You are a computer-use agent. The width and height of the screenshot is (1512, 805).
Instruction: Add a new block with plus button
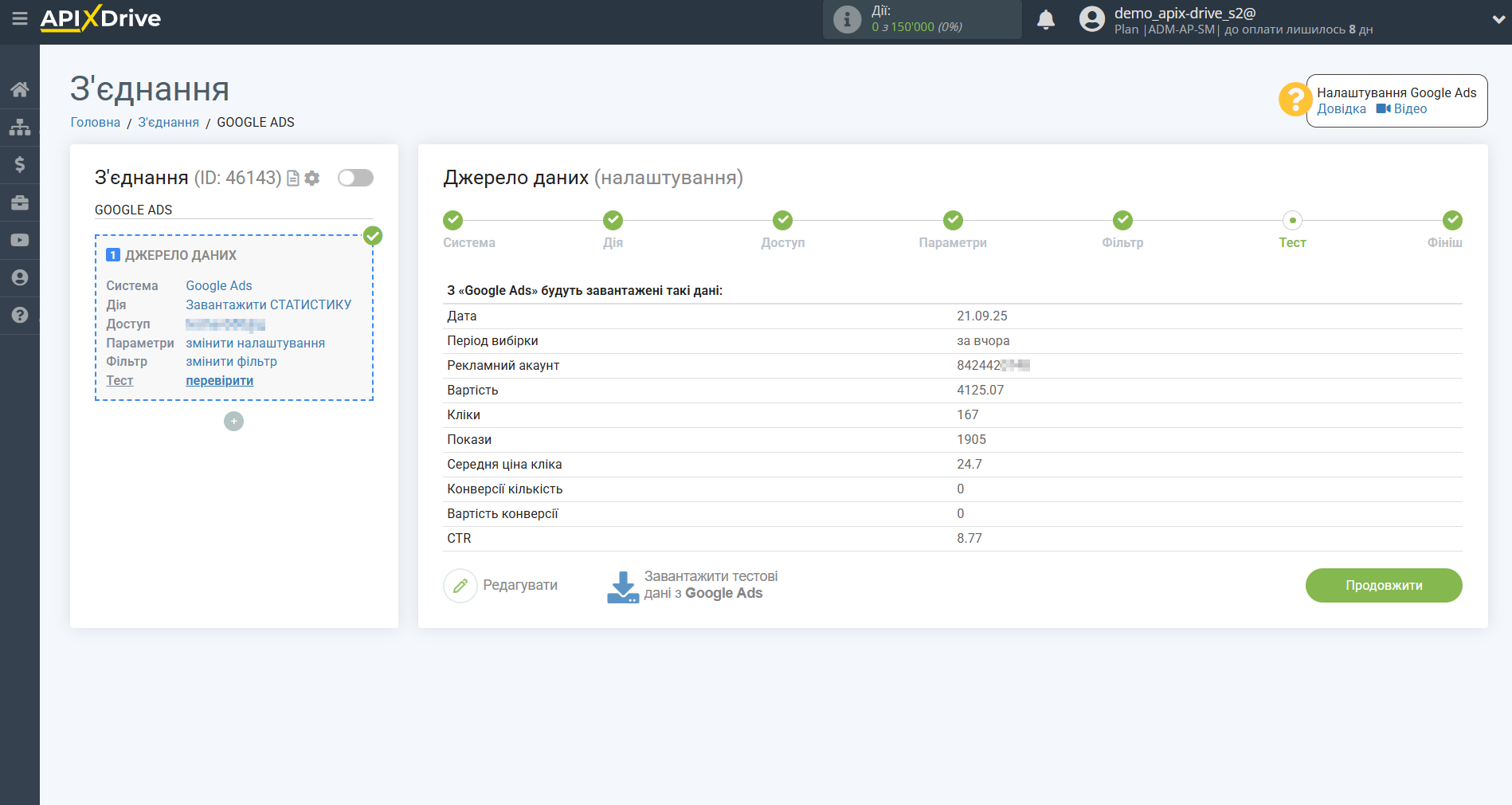pos(233,422)
